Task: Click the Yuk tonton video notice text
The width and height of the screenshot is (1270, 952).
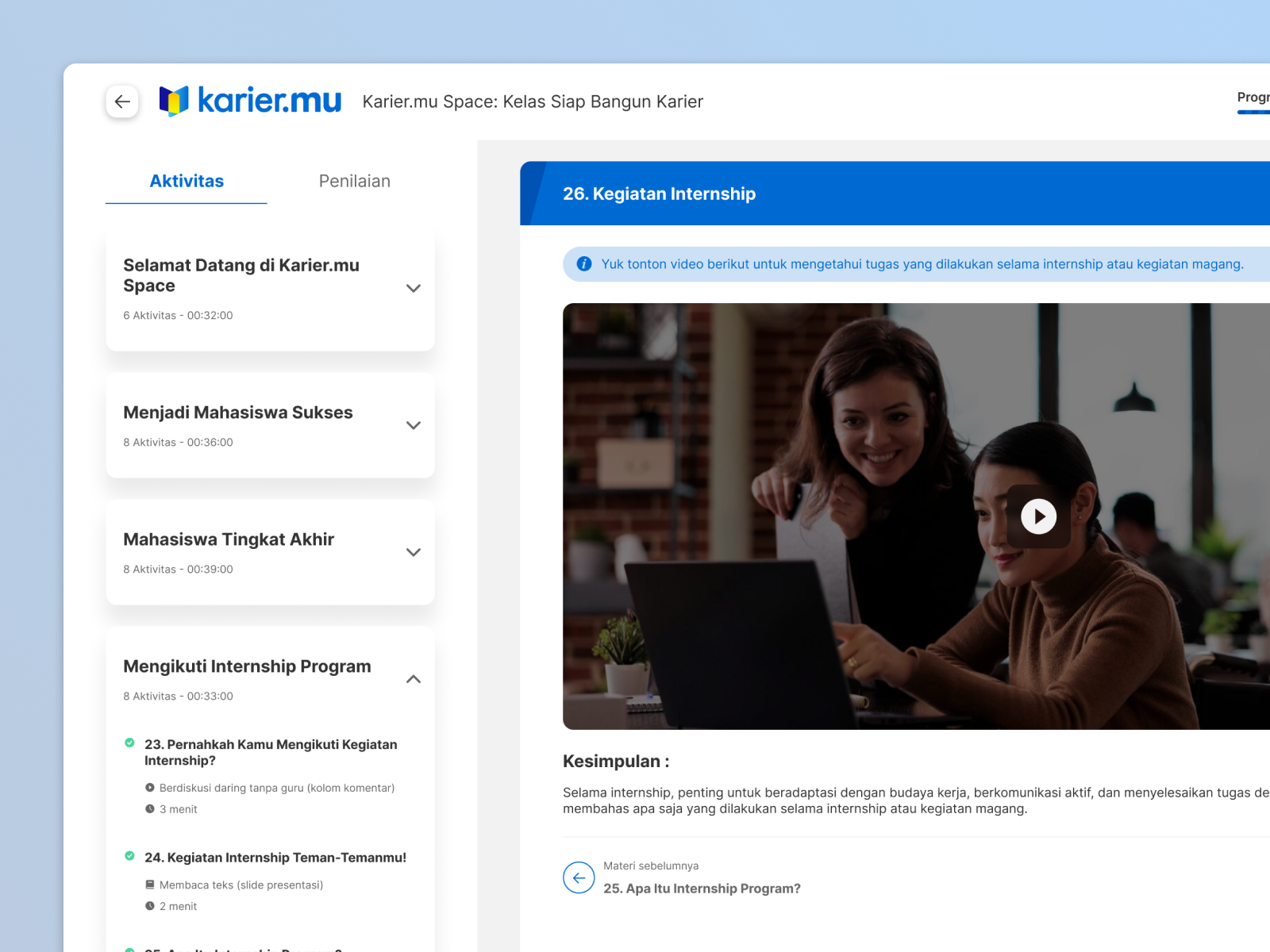Action: pyautogui.click(x=922, y=264)
